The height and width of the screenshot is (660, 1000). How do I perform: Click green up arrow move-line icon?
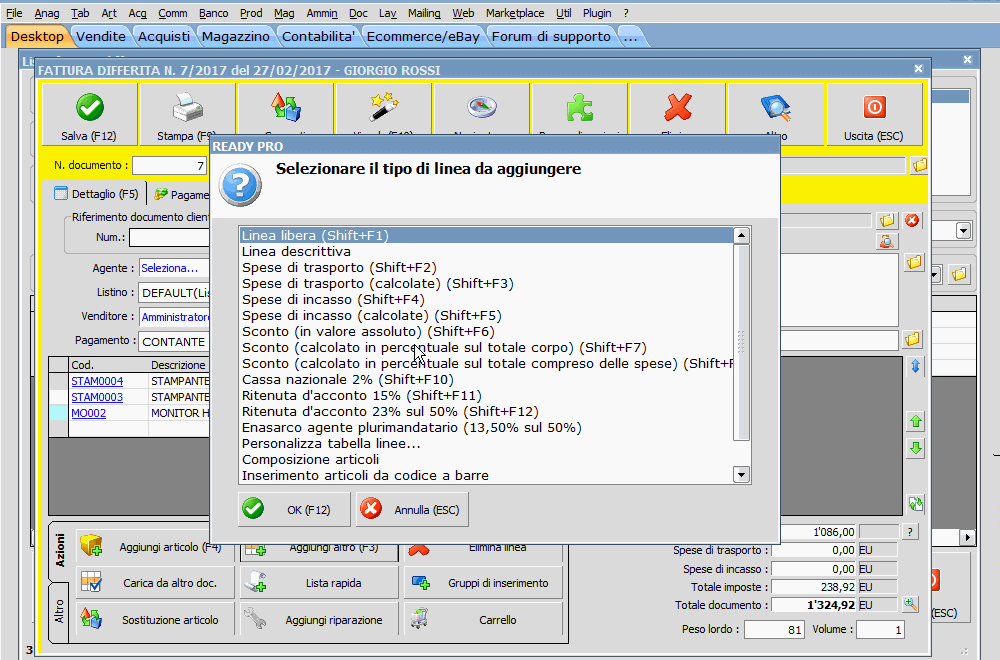[916, 422]
